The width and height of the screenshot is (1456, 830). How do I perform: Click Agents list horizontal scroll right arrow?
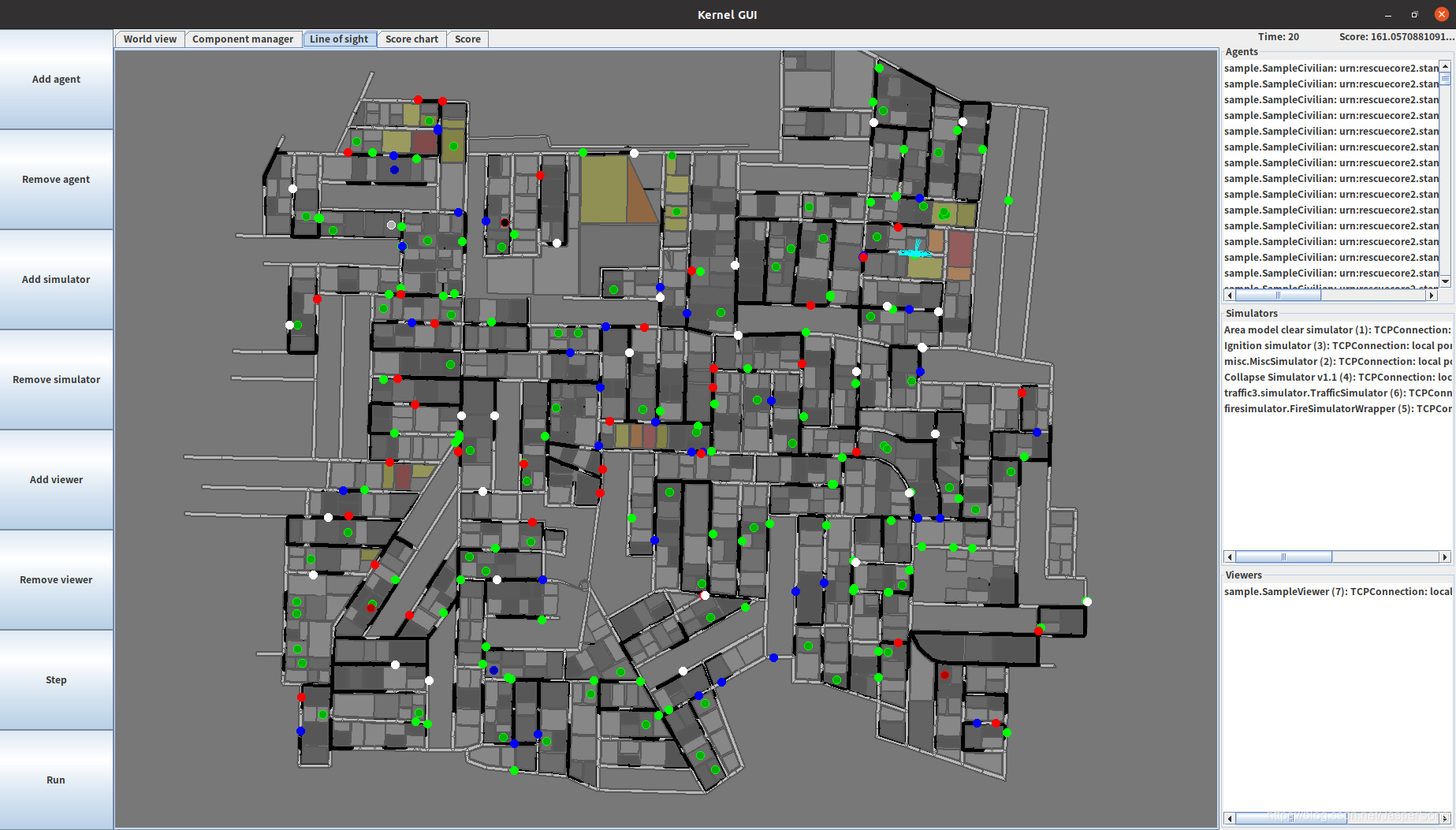pos(1432,296)
